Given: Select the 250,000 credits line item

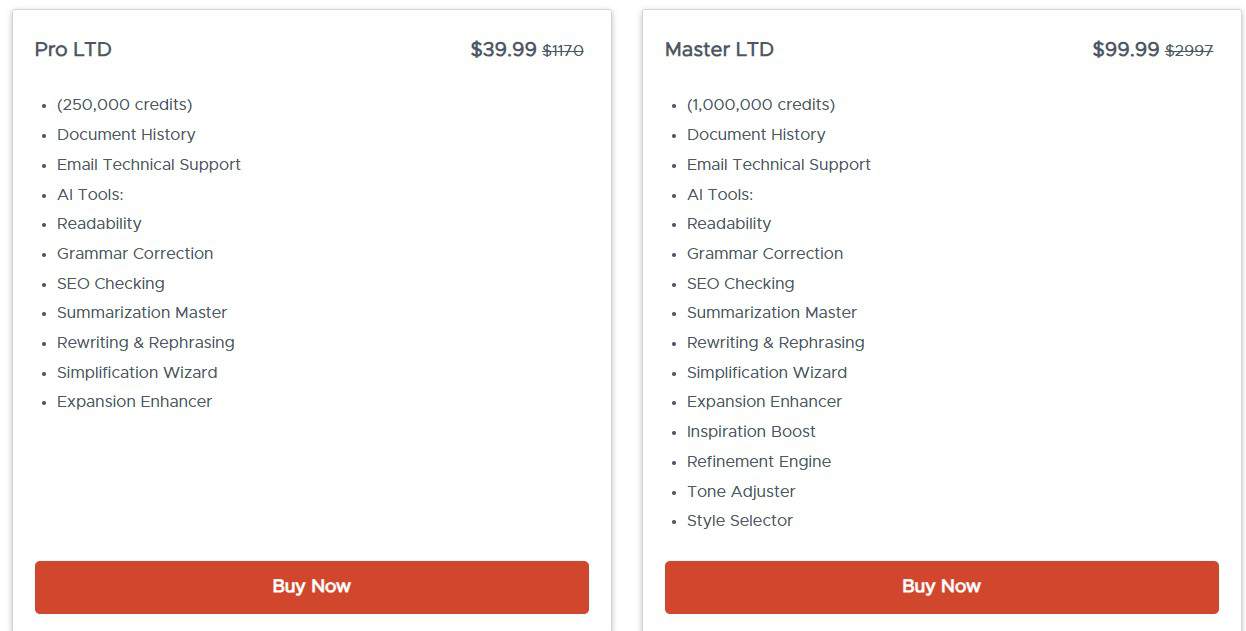Looking at the screenshot, I should (124, 104).
